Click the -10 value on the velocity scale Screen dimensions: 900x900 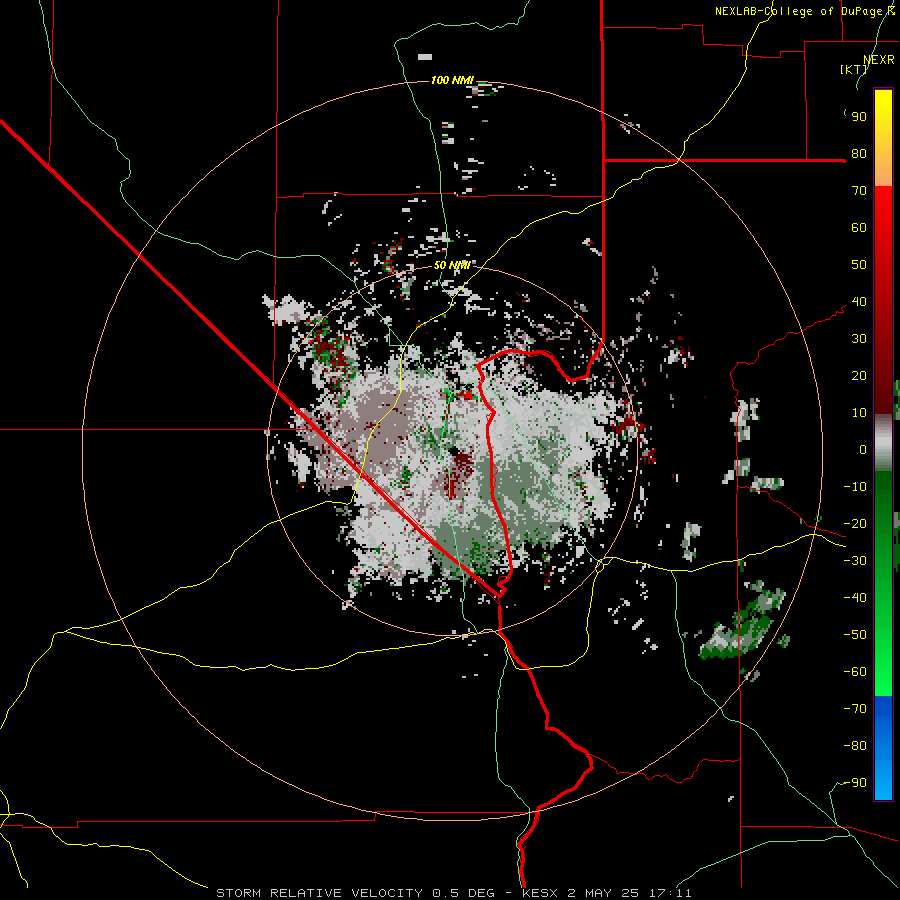point(855,487)
